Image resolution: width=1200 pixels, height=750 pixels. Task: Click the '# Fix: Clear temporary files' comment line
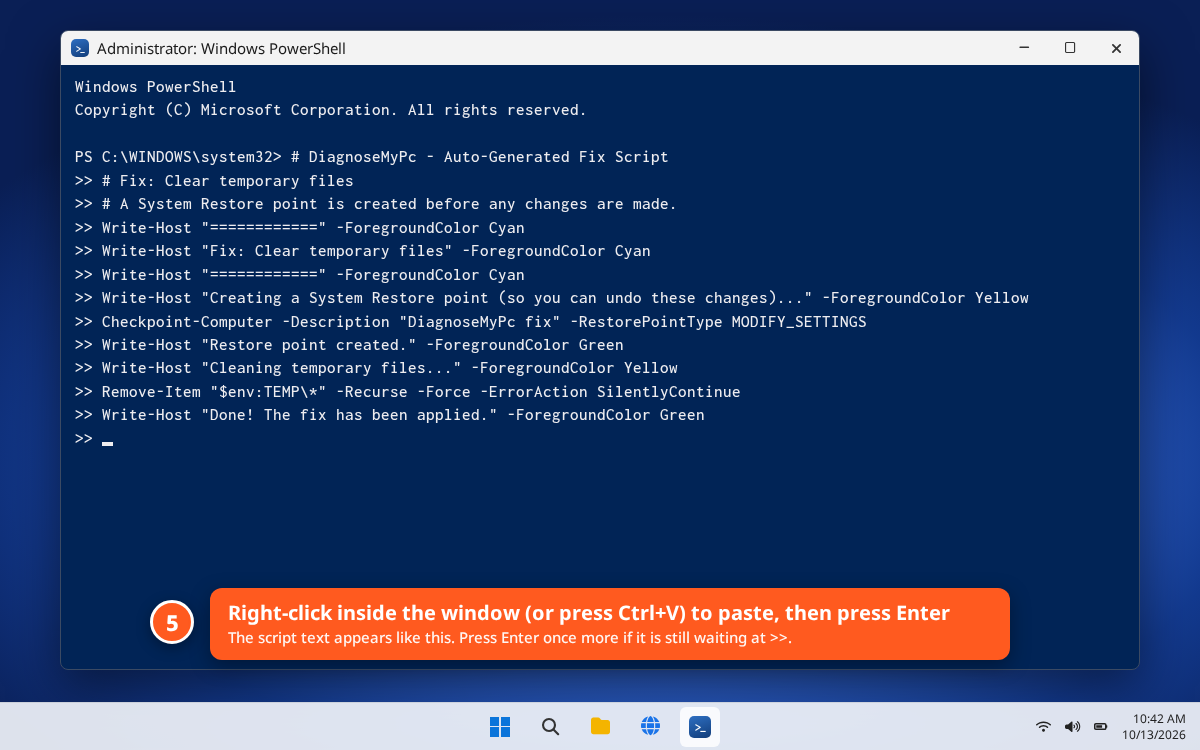coord(214,181)
